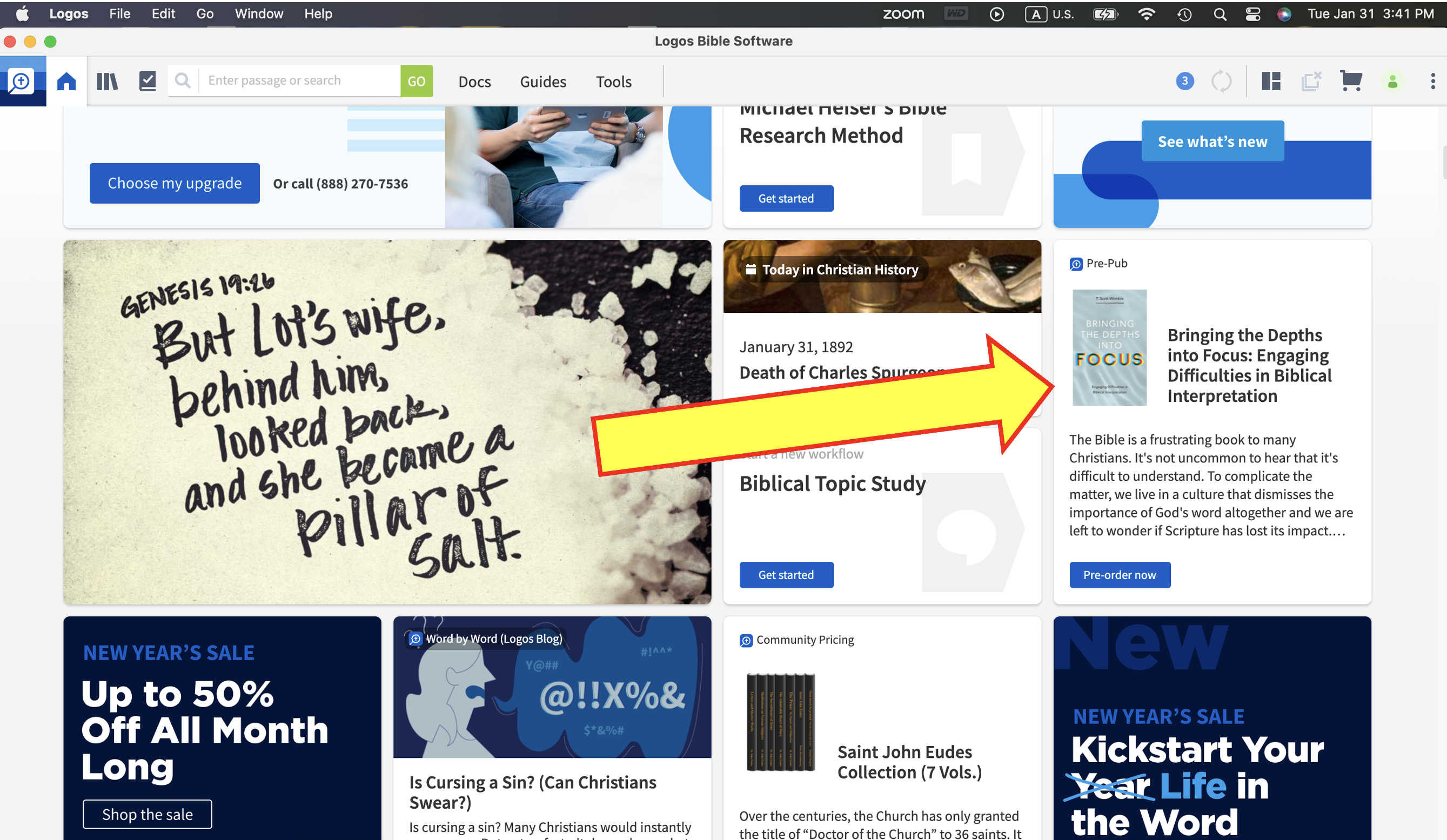Open the Library icon in toolbar
The height and width of the screenshot is (840, 1447).
pyautogui.click(x=107, y=82)
